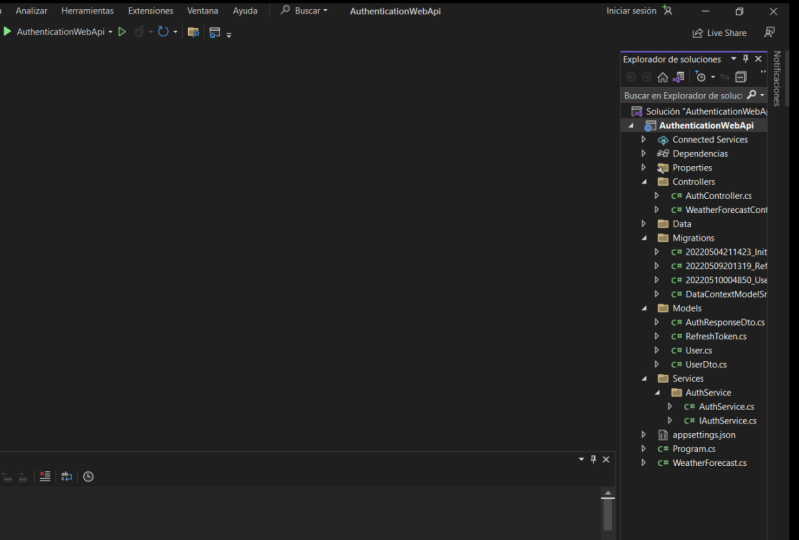Image resolution: width=799 pixels, height=540 pixels.
Task: Toggle auto-hide pin on Solution Explorer
Action: point(745,59)
